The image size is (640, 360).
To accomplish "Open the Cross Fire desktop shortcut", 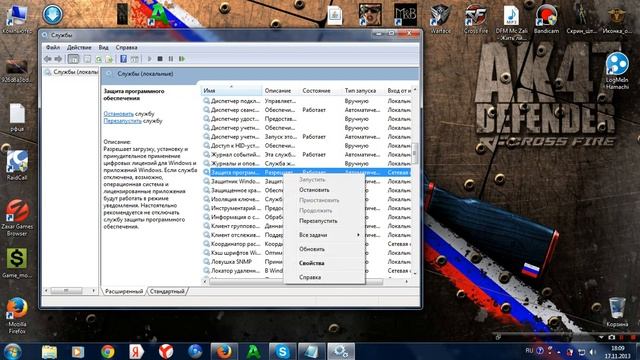I will pos(476,19).
